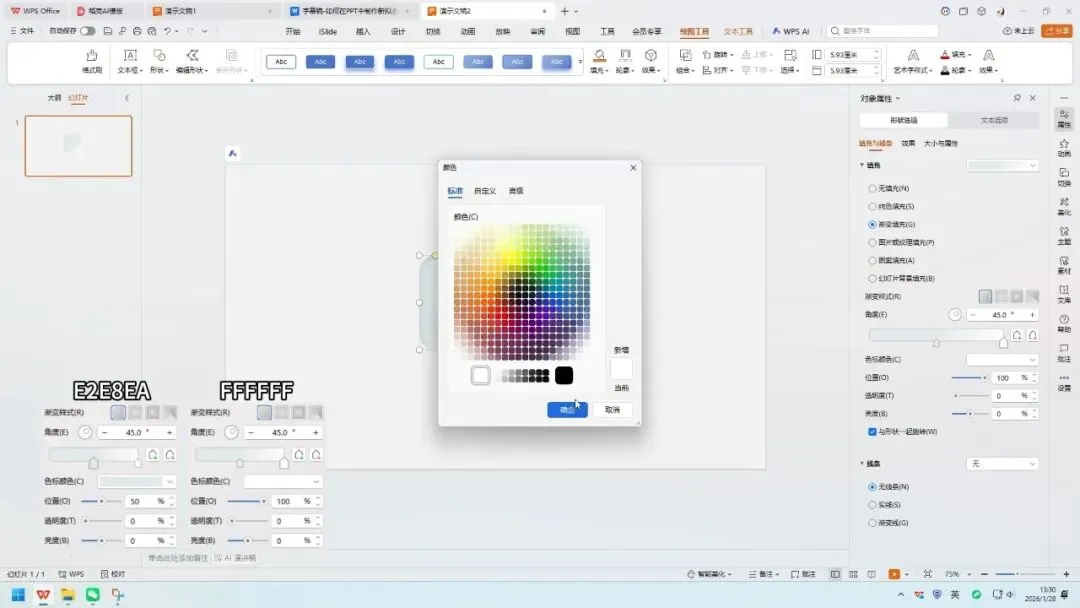
Task: Select Gradient fill (渐变填充) radio button
Action: (872, 224)
